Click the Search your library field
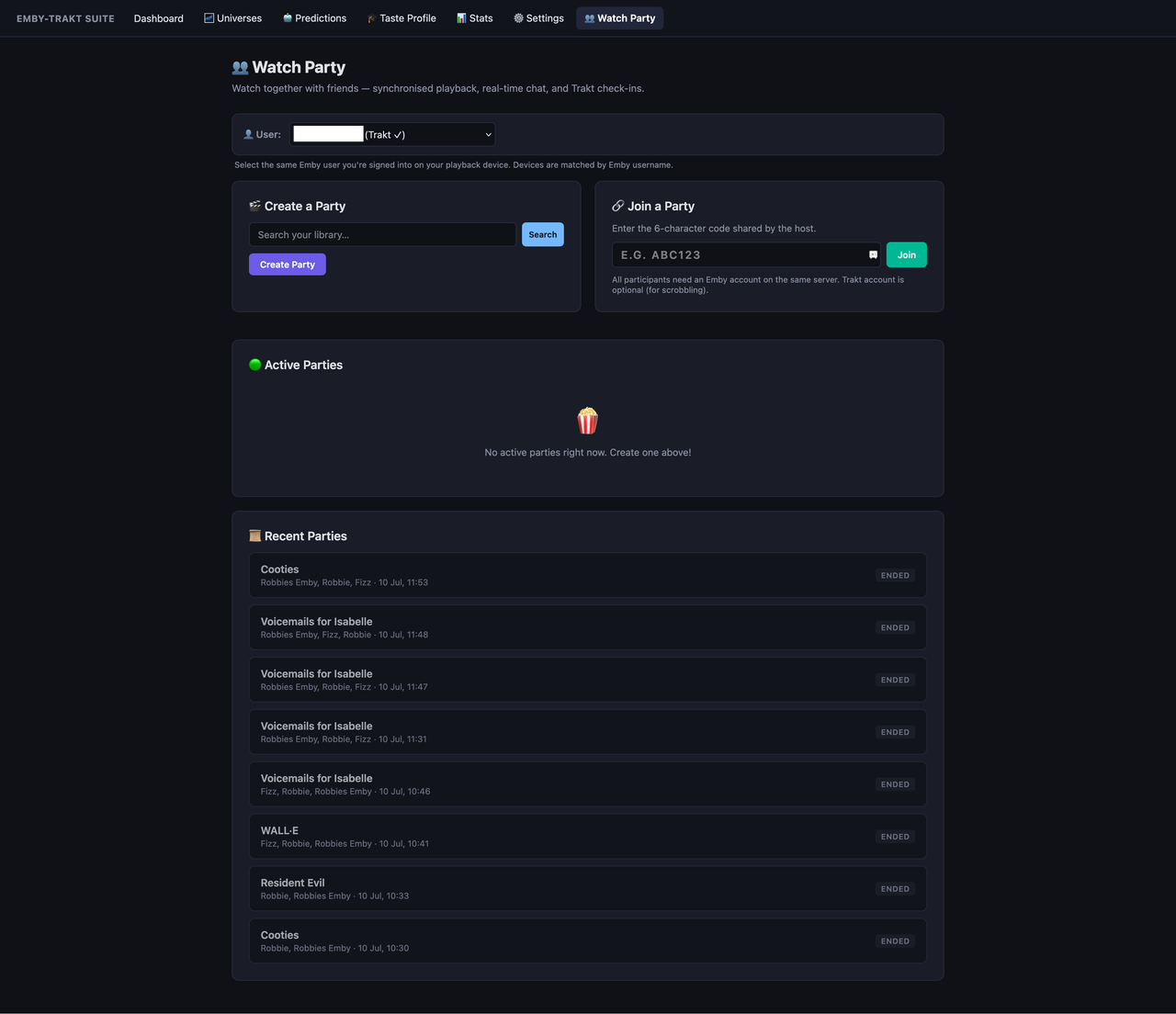1176x1014 pixels. click(382, 234)
